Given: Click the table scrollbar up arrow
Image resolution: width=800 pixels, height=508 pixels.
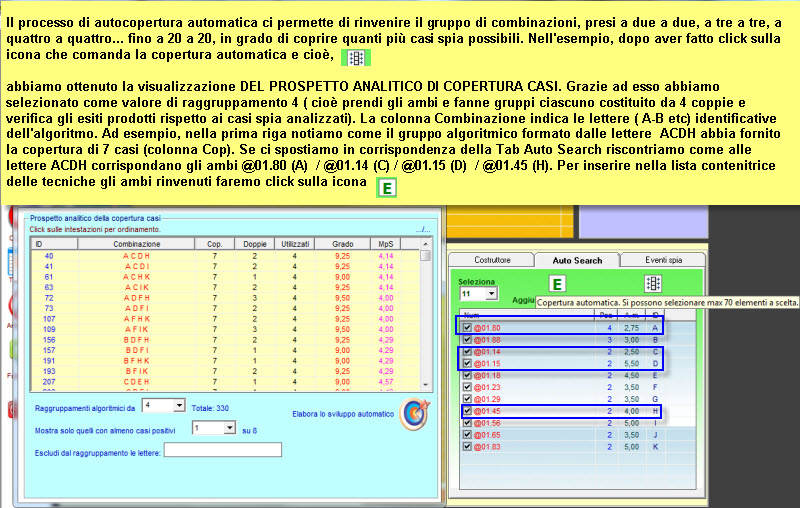Looking at the screenshot, I should coord(426,244).
